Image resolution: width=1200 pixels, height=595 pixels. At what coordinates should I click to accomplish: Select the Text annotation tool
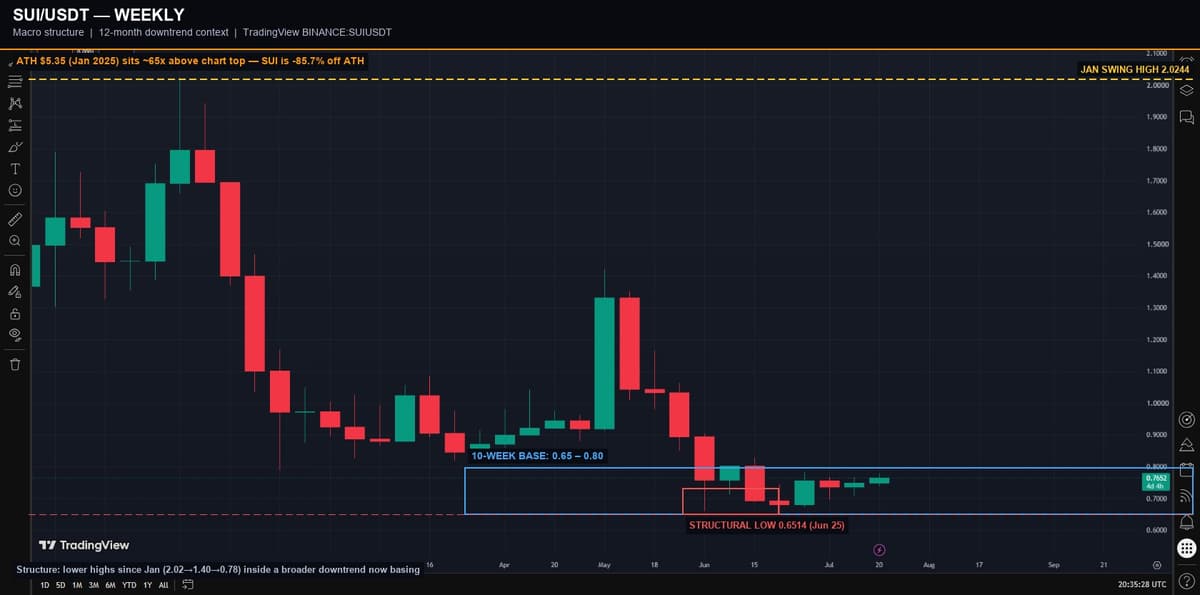click(x=15, y=168)
